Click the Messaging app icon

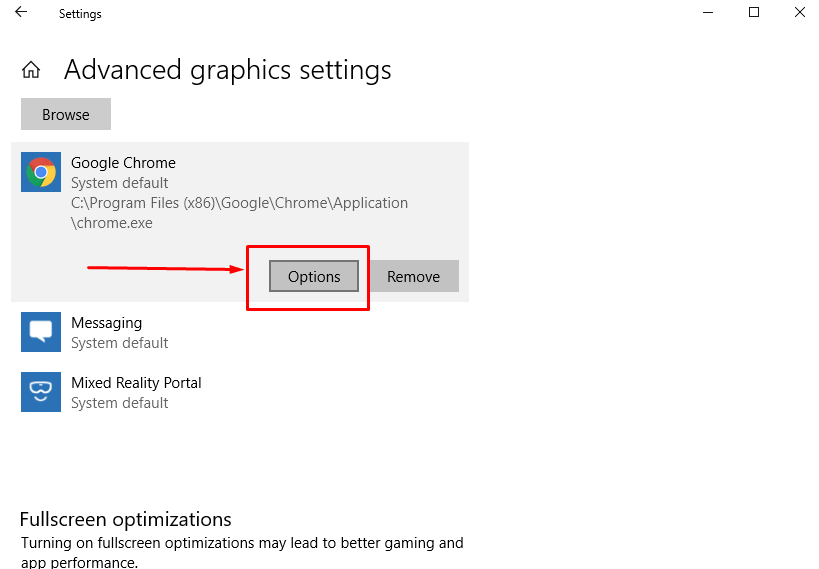[x=41, y=332]
